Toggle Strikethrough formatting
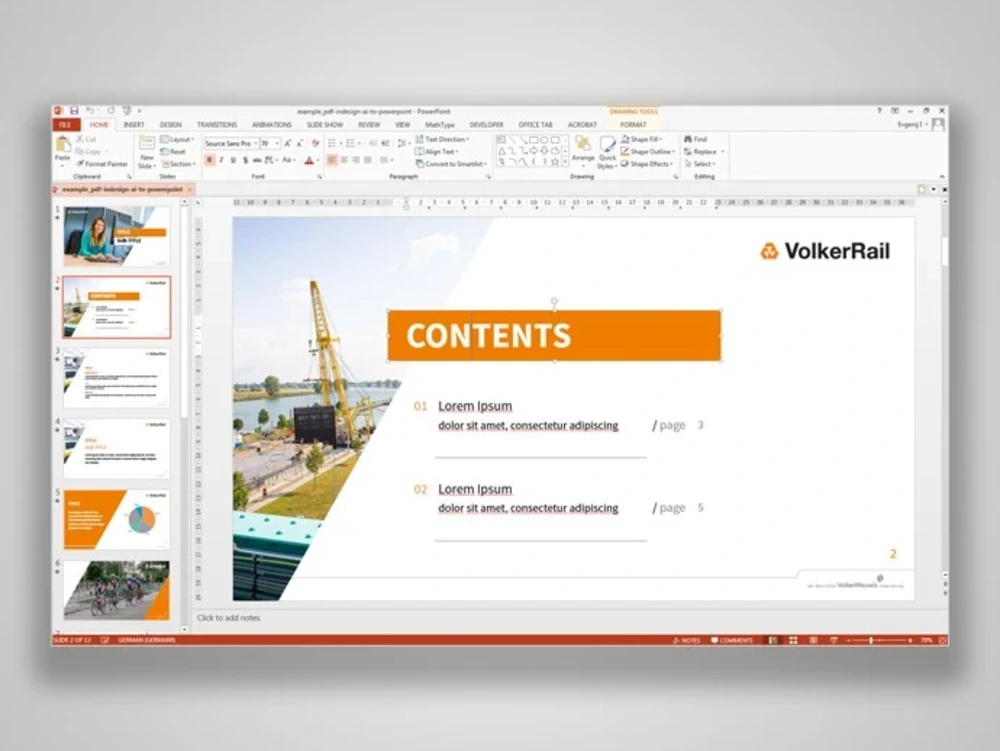 tap(257, 160)
